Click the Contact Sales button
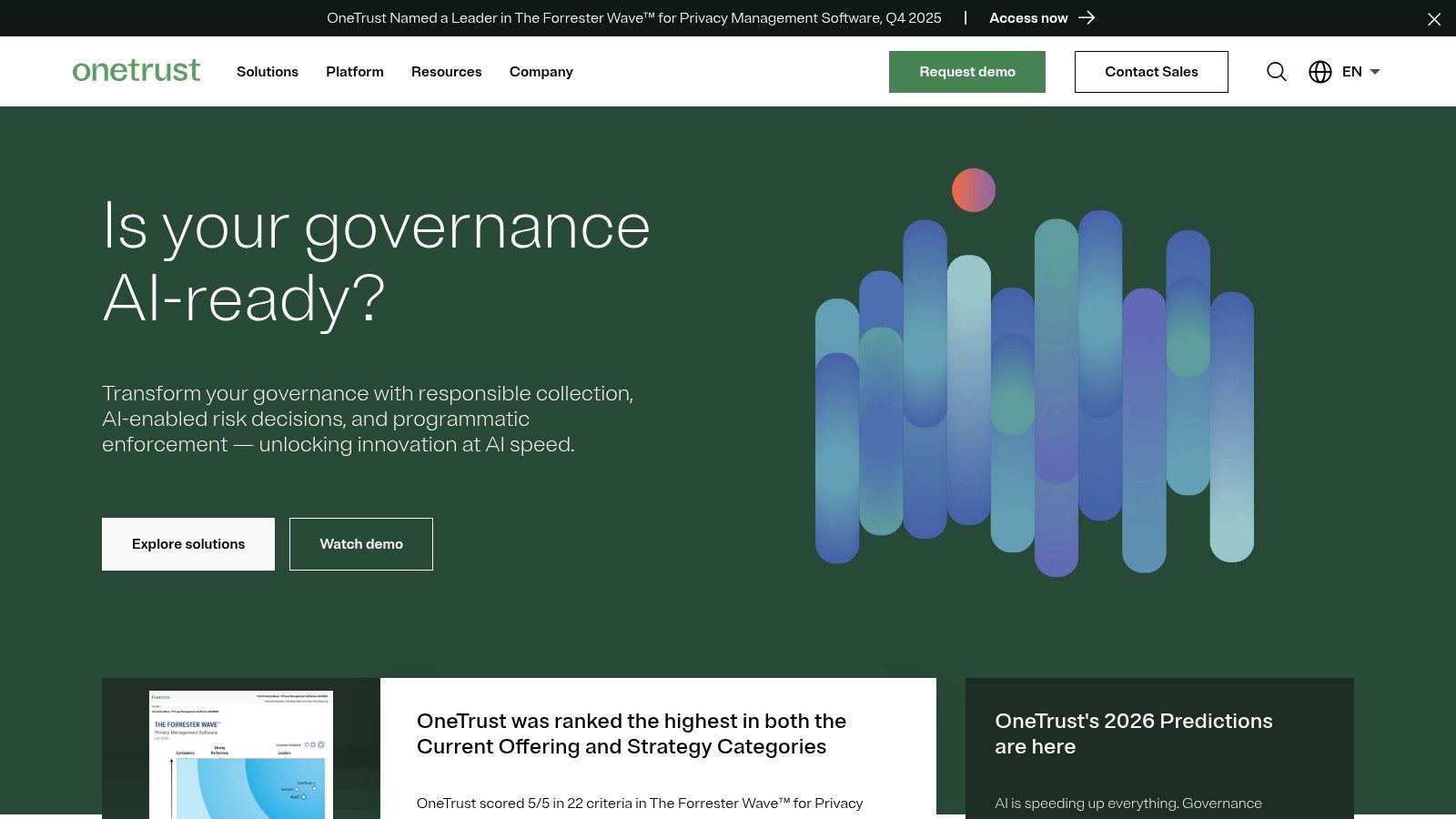This screenshot has height=819, width=1456. pos(1151,71)
